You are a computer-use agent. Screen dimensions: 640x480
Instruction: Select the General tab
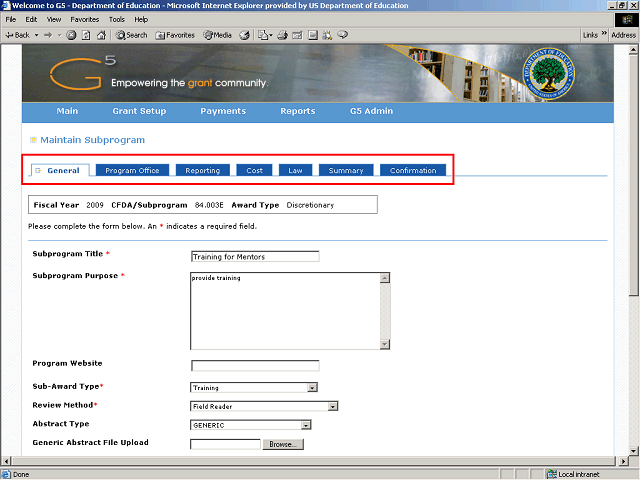60,170
